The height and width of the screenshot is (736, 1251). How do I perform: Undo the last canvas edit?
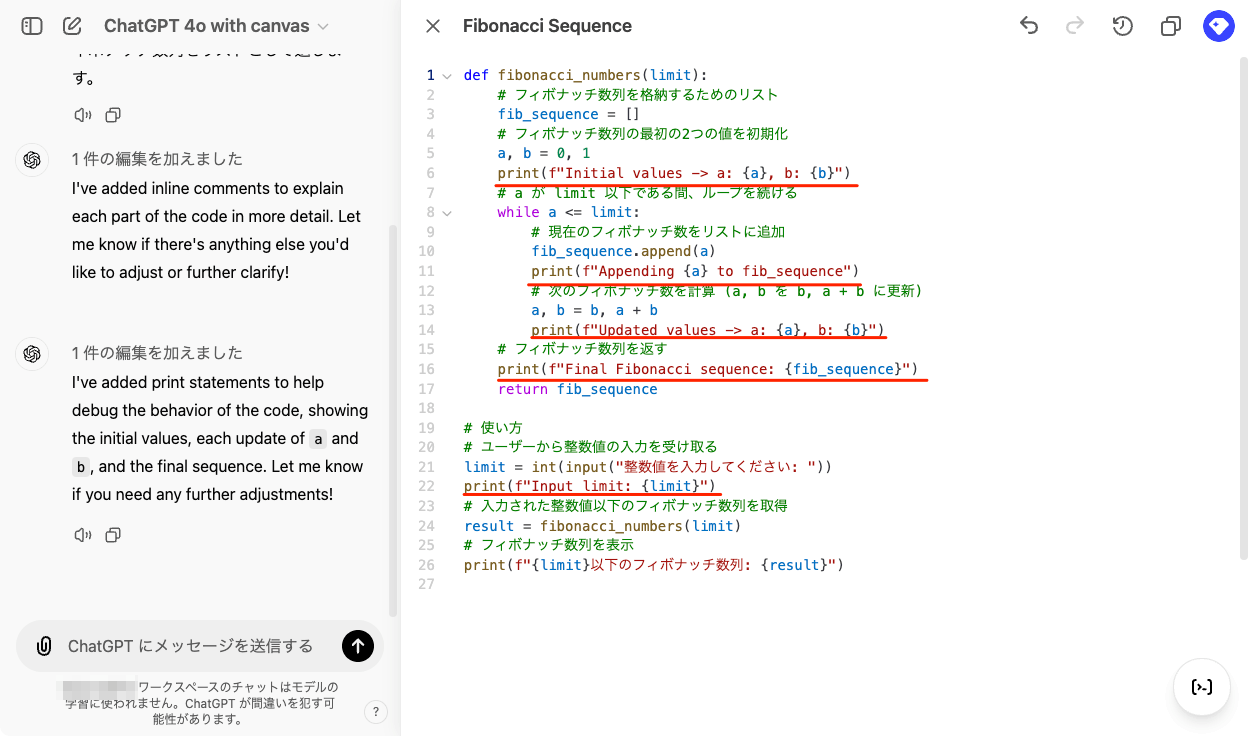[1029, 26]
